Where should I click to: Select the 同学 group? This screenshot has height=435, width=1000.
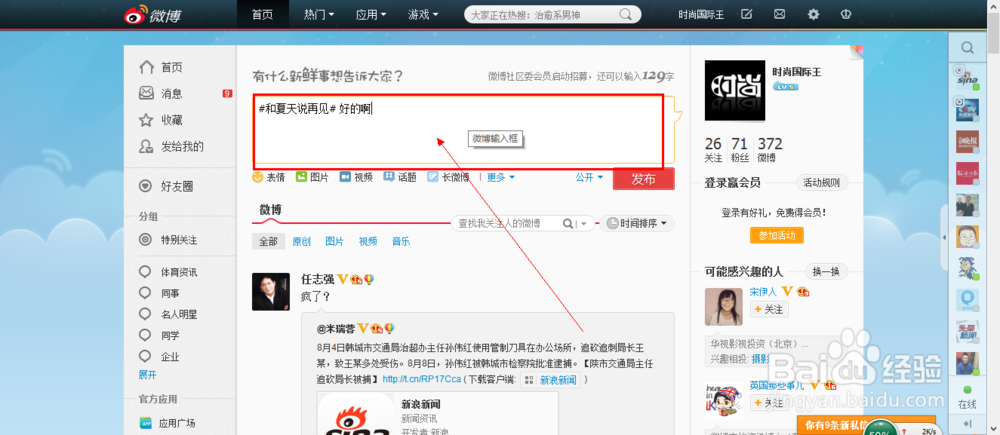point(159,335)
